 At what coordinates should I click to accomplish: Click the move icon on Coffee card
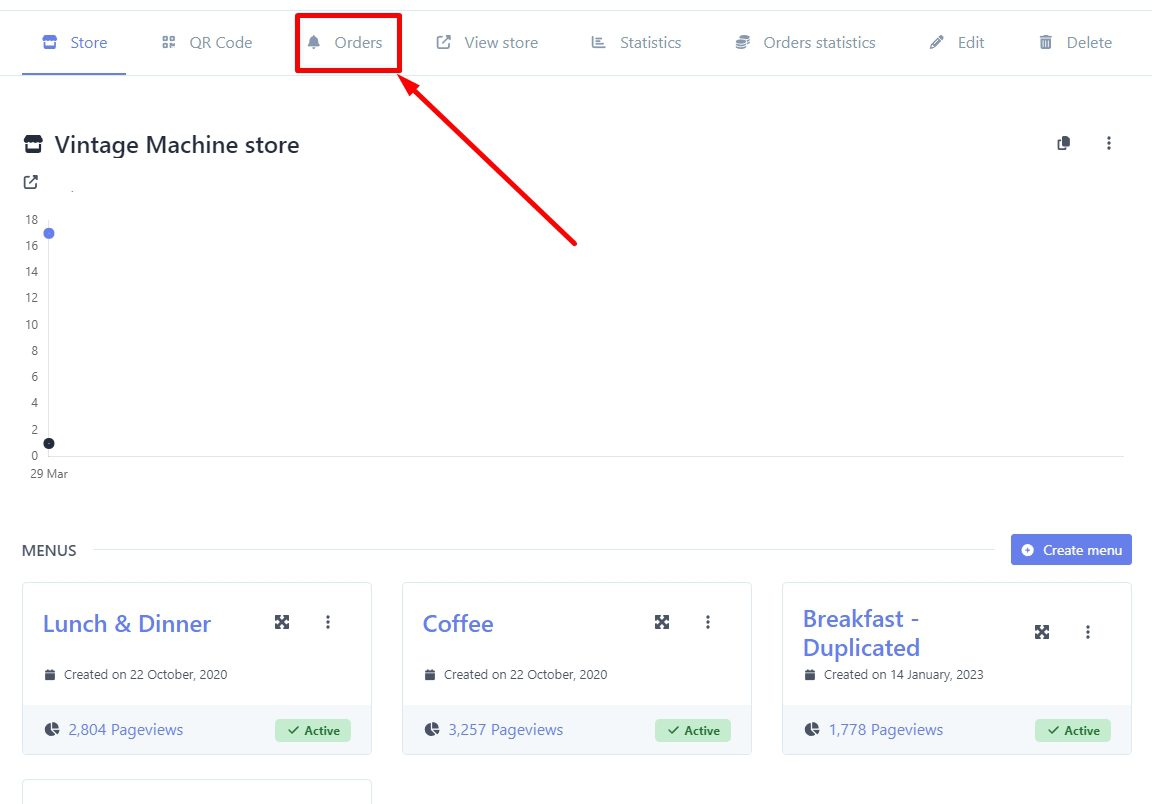(x=662, y=622)
